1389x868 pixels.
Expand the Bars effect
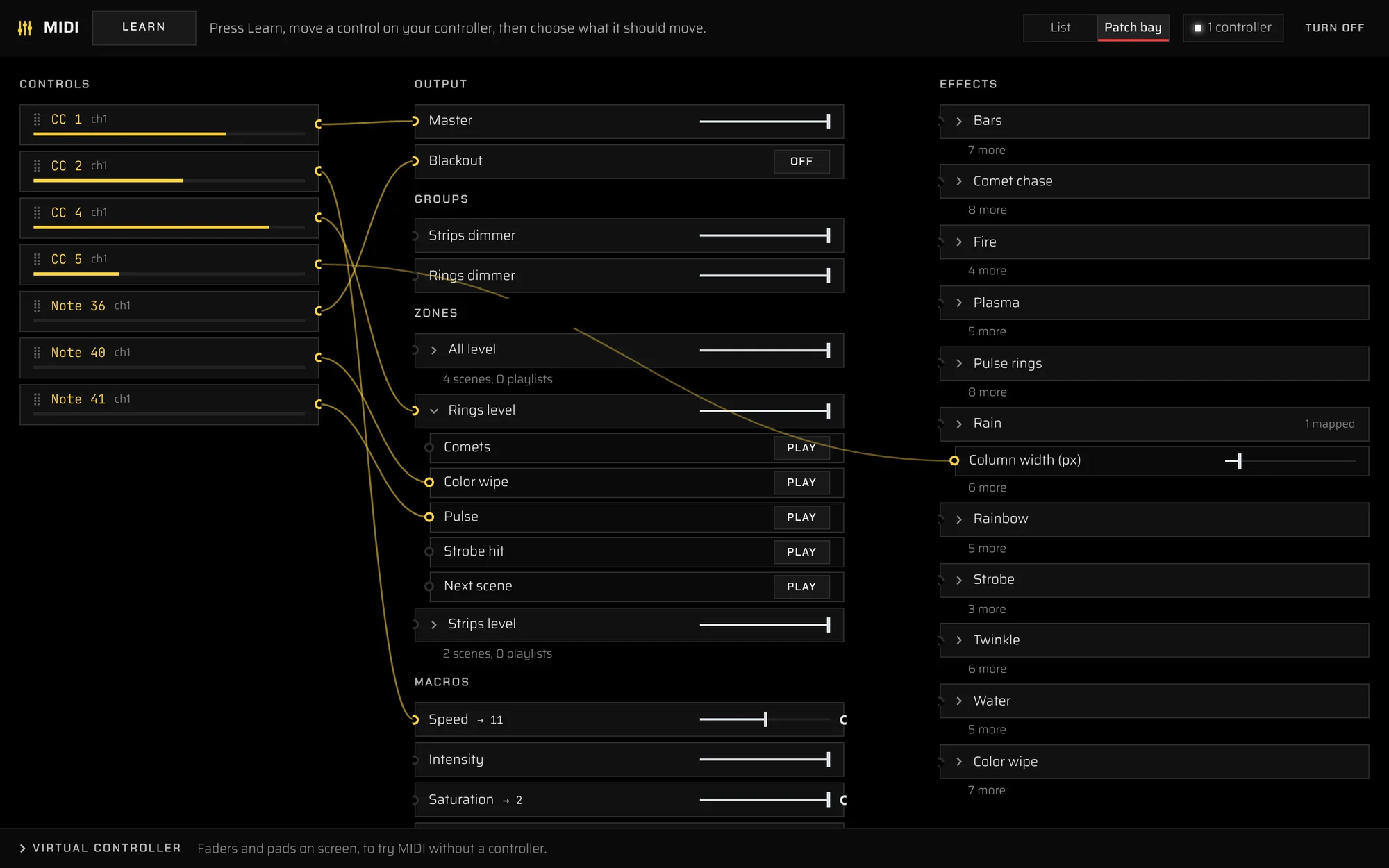pyautogui.click(x=959, y=121)
